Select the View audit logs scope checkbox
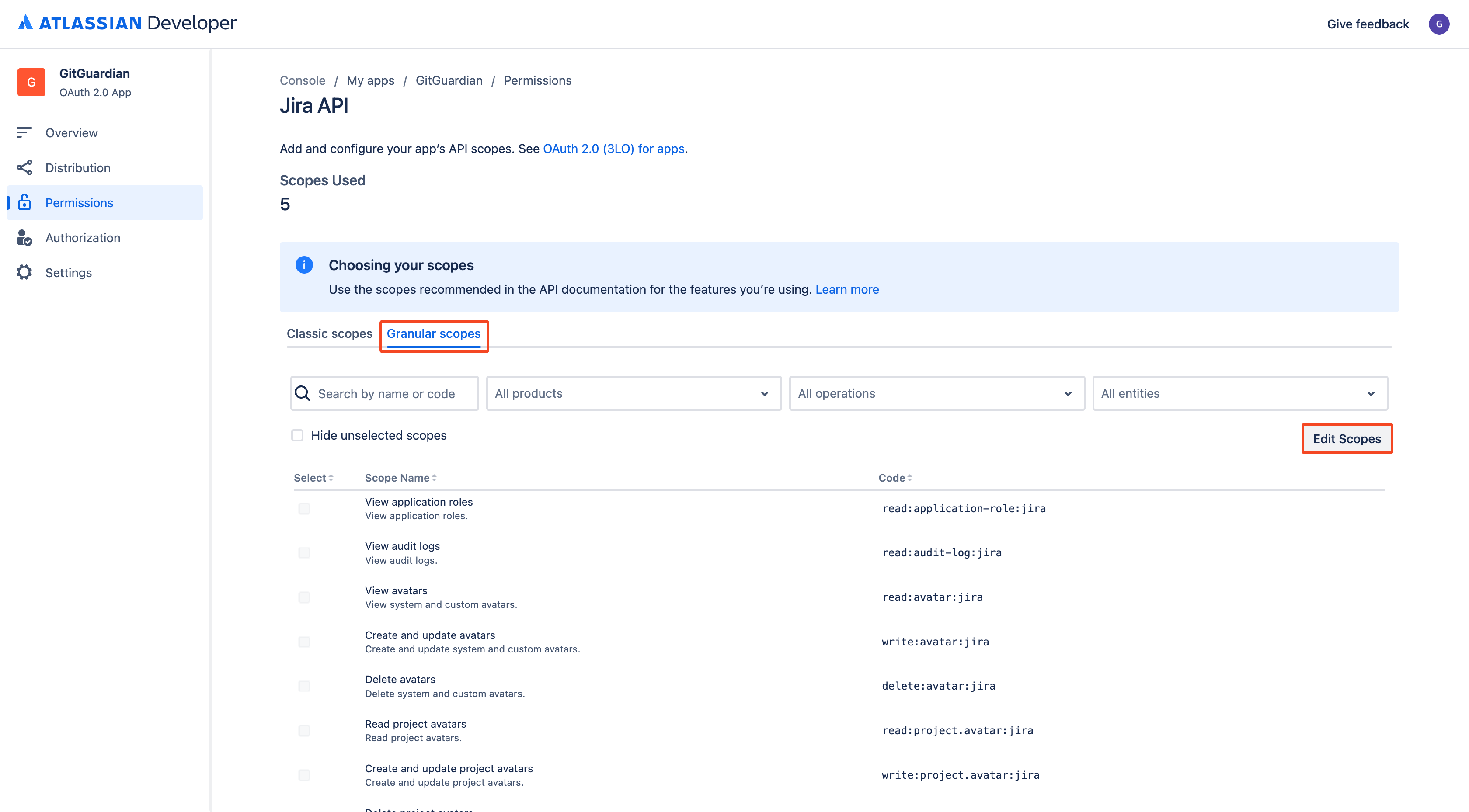 pyautogui.click(x=304, y=553)
